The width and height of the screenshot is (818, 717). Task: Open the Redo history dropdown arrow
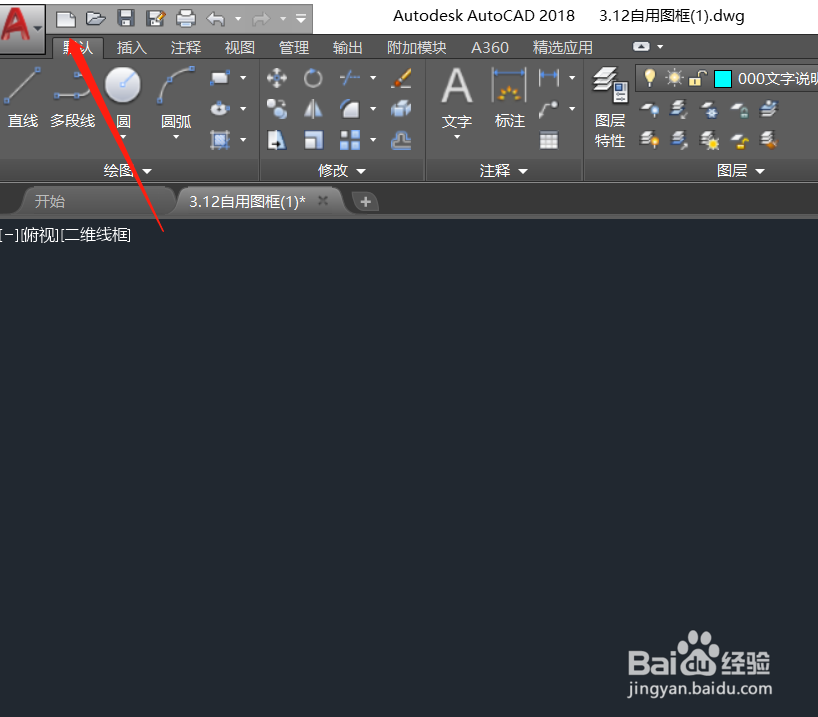[x=283, y=19]
